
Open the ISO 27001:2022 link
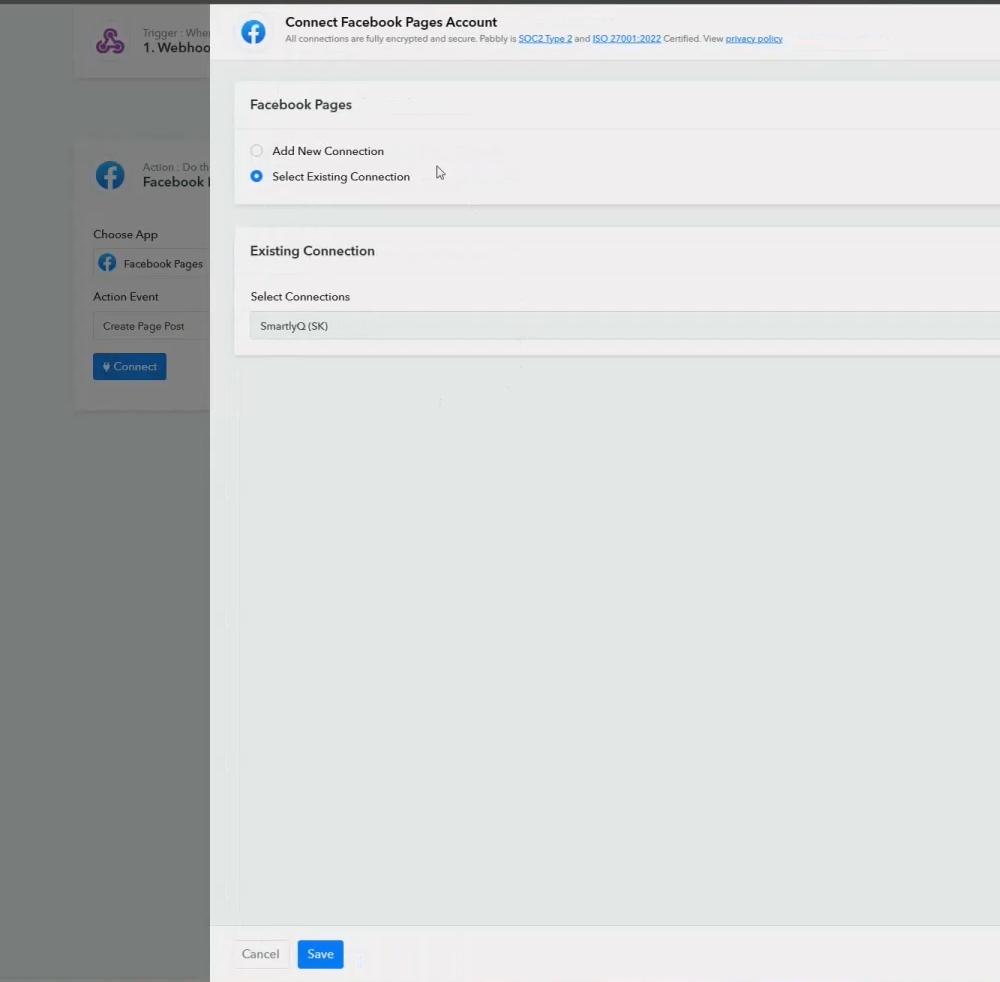(x=626, y=39)
